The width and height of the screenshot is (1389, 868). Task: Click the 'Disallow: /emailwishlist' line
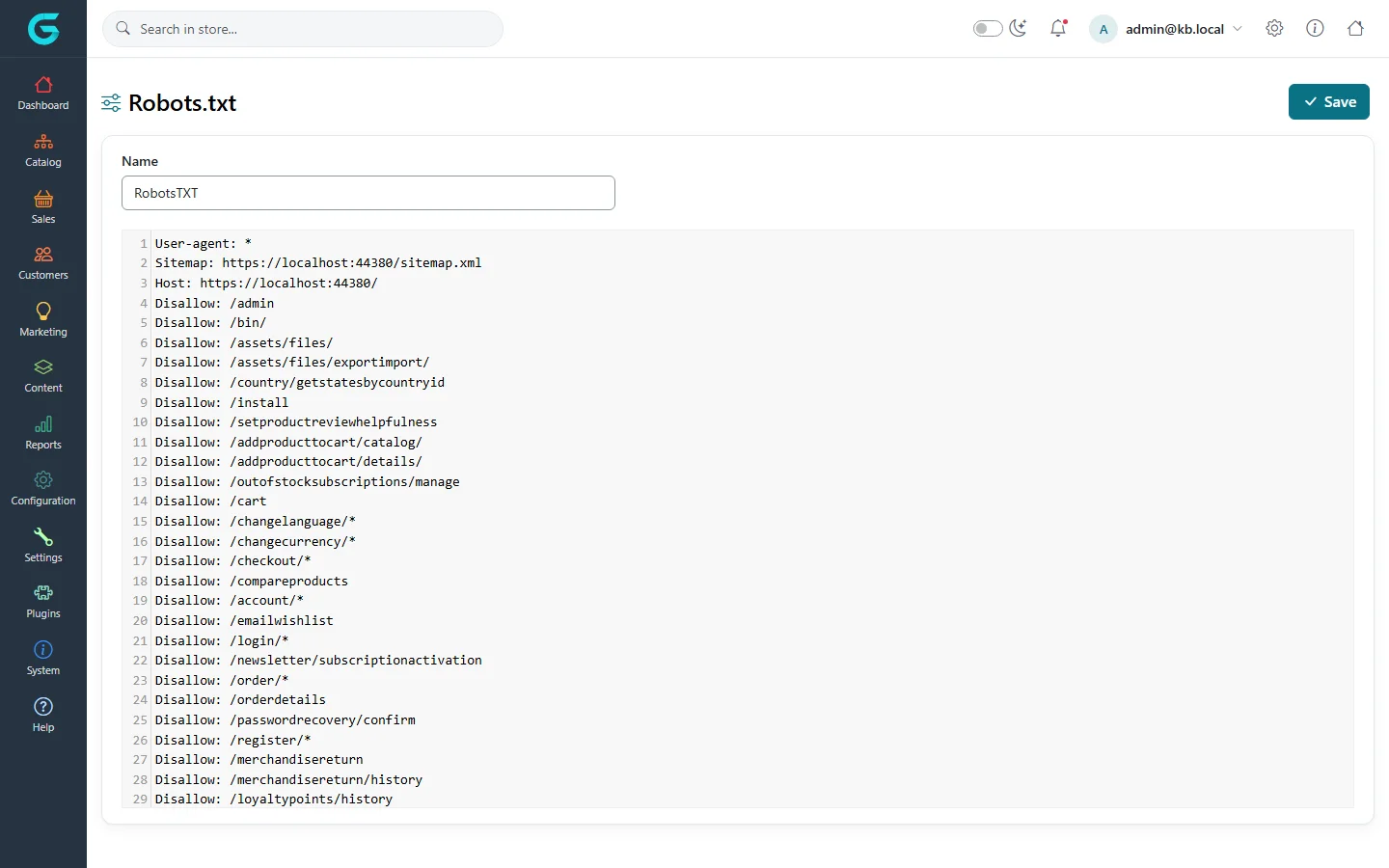tap(244, 620)
